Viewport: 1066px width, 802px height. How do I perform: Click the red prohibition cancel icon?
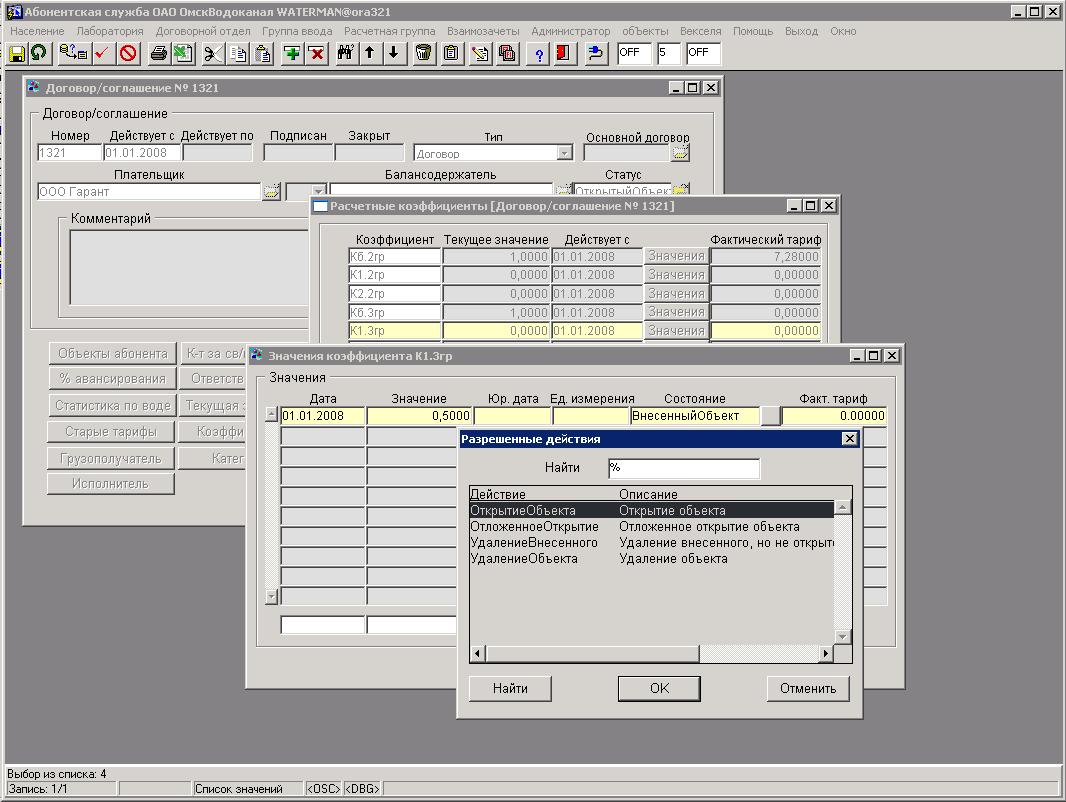(128, 53)
